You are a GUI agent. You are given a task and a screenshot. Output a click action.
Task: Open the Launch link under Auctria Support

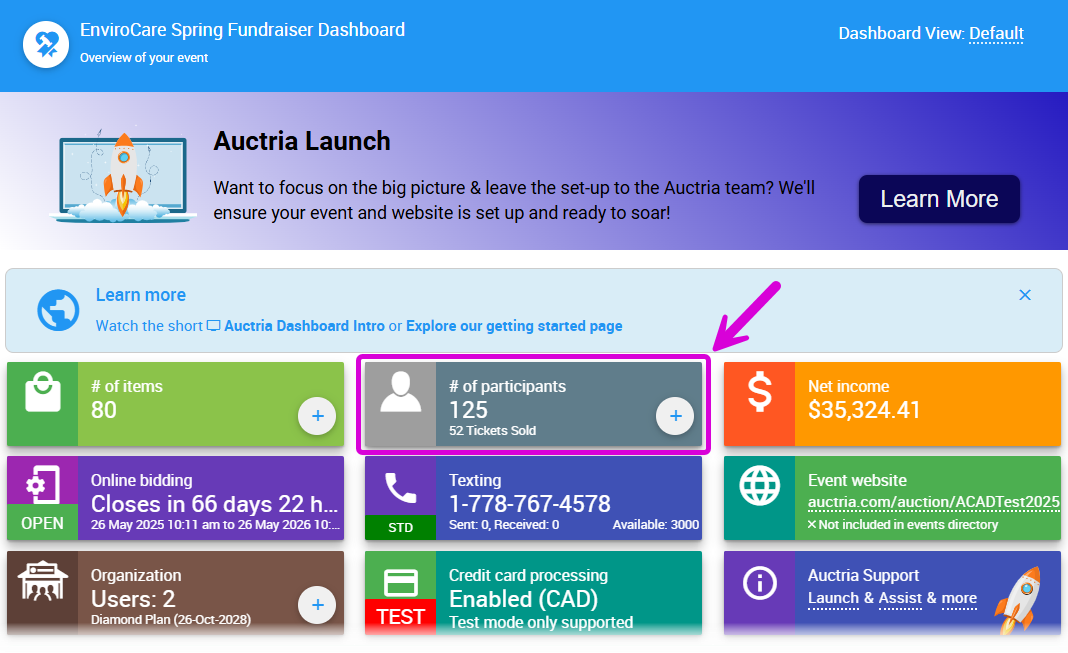[x=833, y=598]
